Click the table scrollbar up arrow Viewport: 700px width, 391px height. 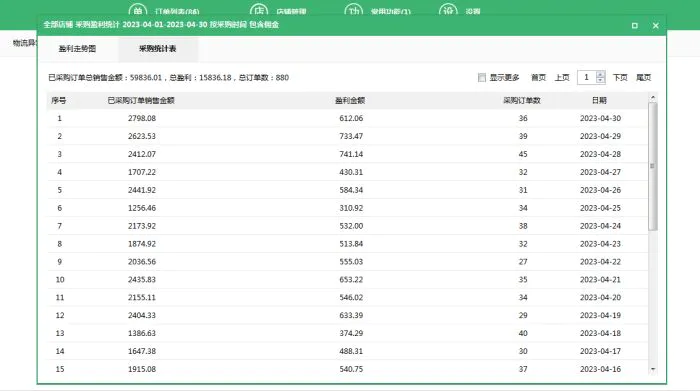coord(653,97)
